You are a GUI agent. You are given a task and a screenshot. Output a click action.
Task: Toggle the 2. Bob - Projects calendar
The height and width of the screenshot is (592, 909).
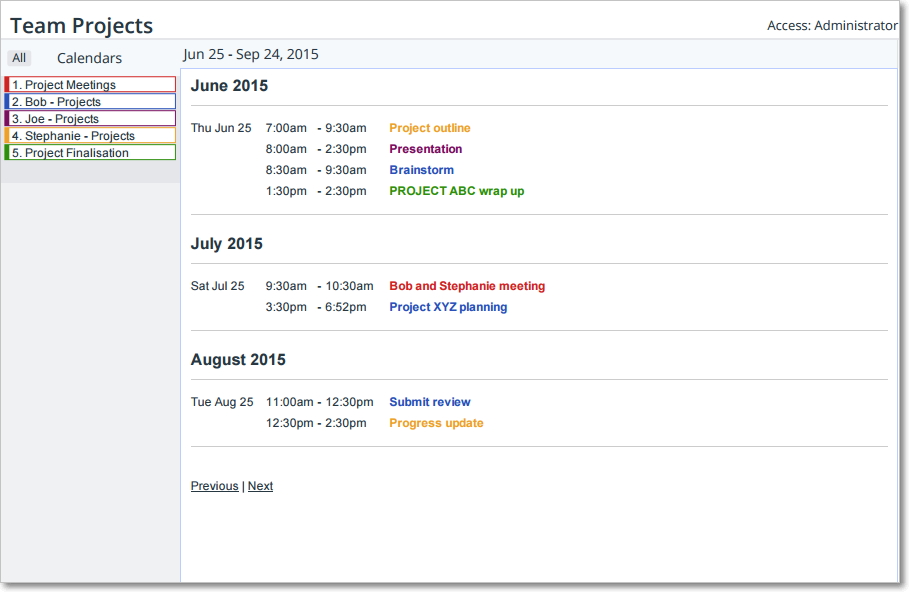point(90,101)
